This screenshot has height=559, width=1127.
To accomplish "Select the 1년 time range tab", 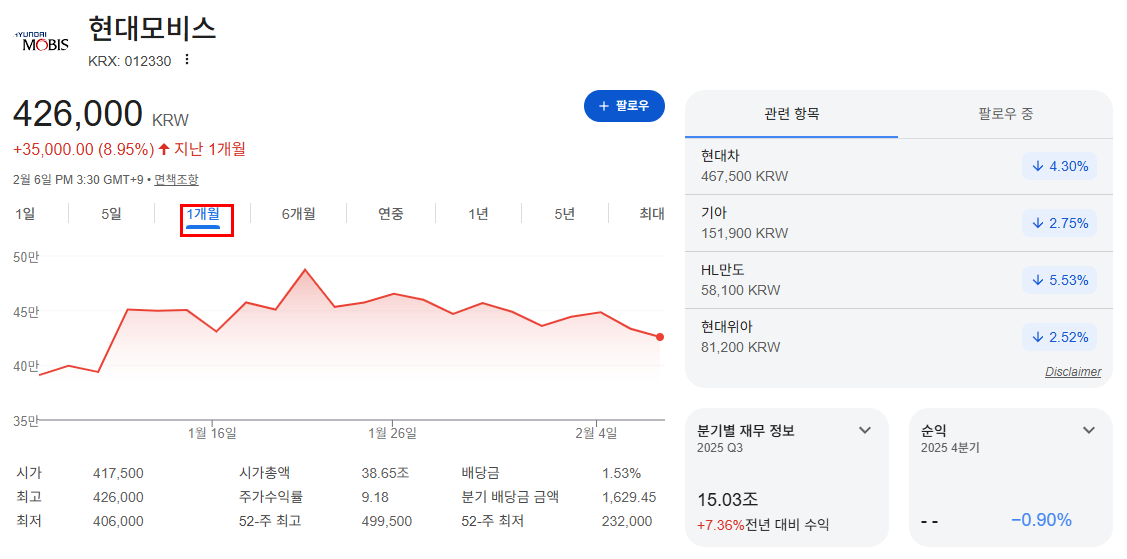I will 478,213.
